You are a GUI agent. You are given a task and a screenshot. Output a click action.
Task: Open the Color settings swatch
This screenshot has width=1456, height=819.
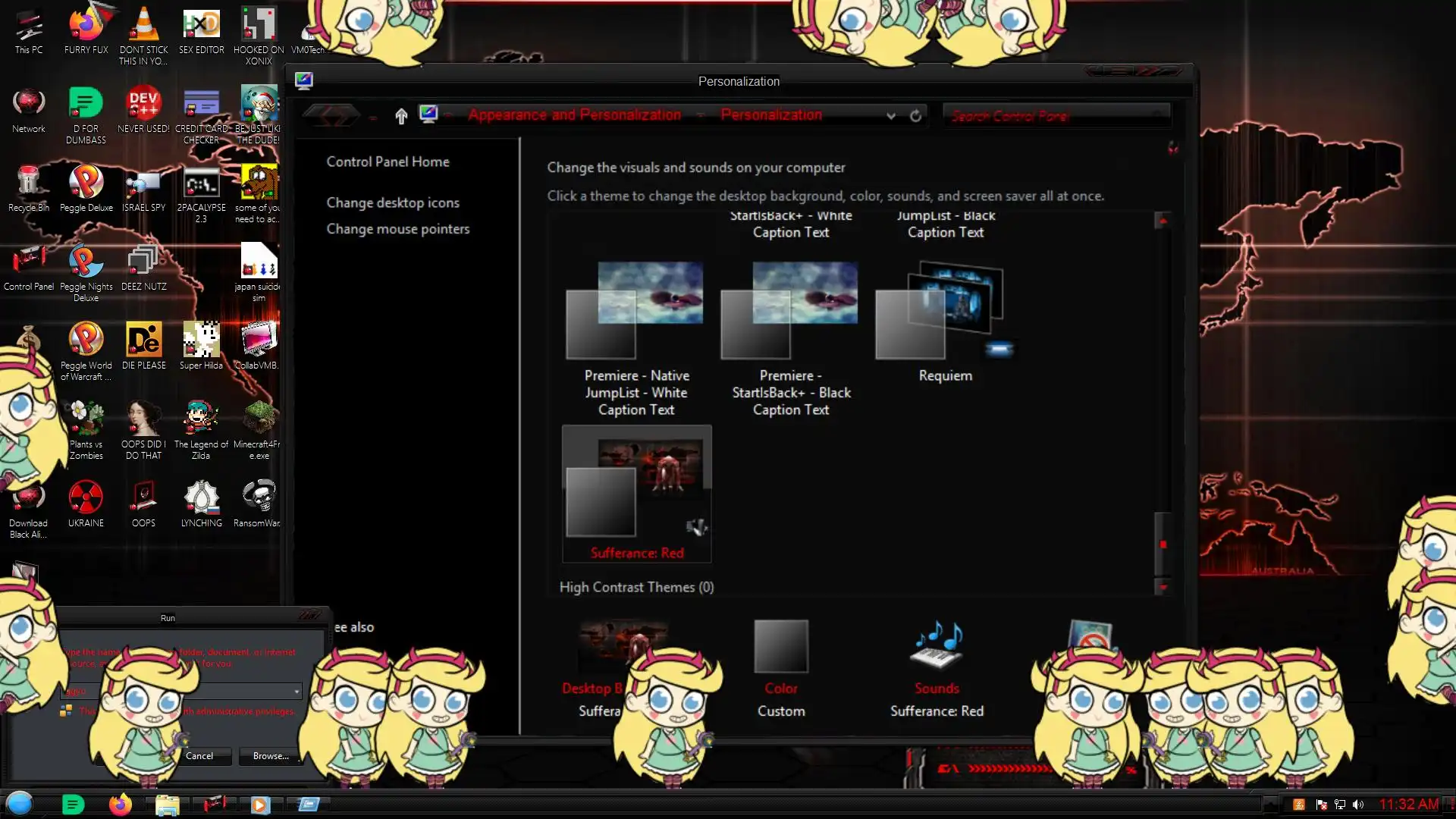(780, 646)
